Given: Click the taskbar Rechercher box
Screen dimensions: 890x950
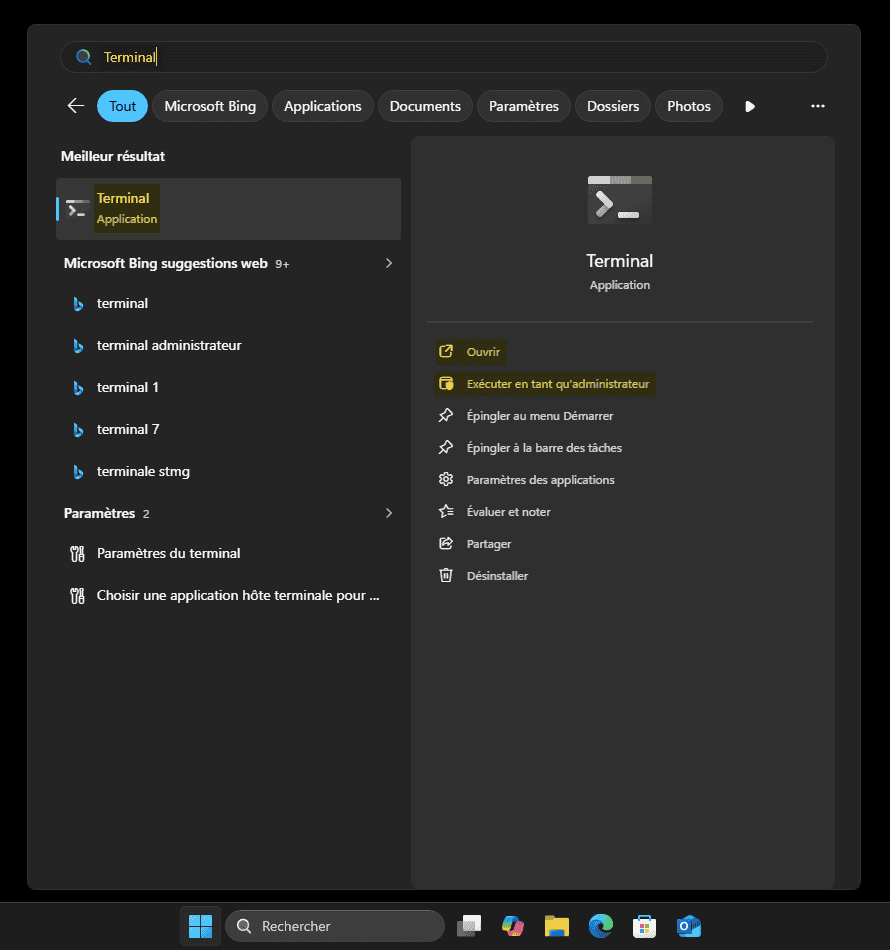Looking at the screenshot, I should (x=335, y=926).
